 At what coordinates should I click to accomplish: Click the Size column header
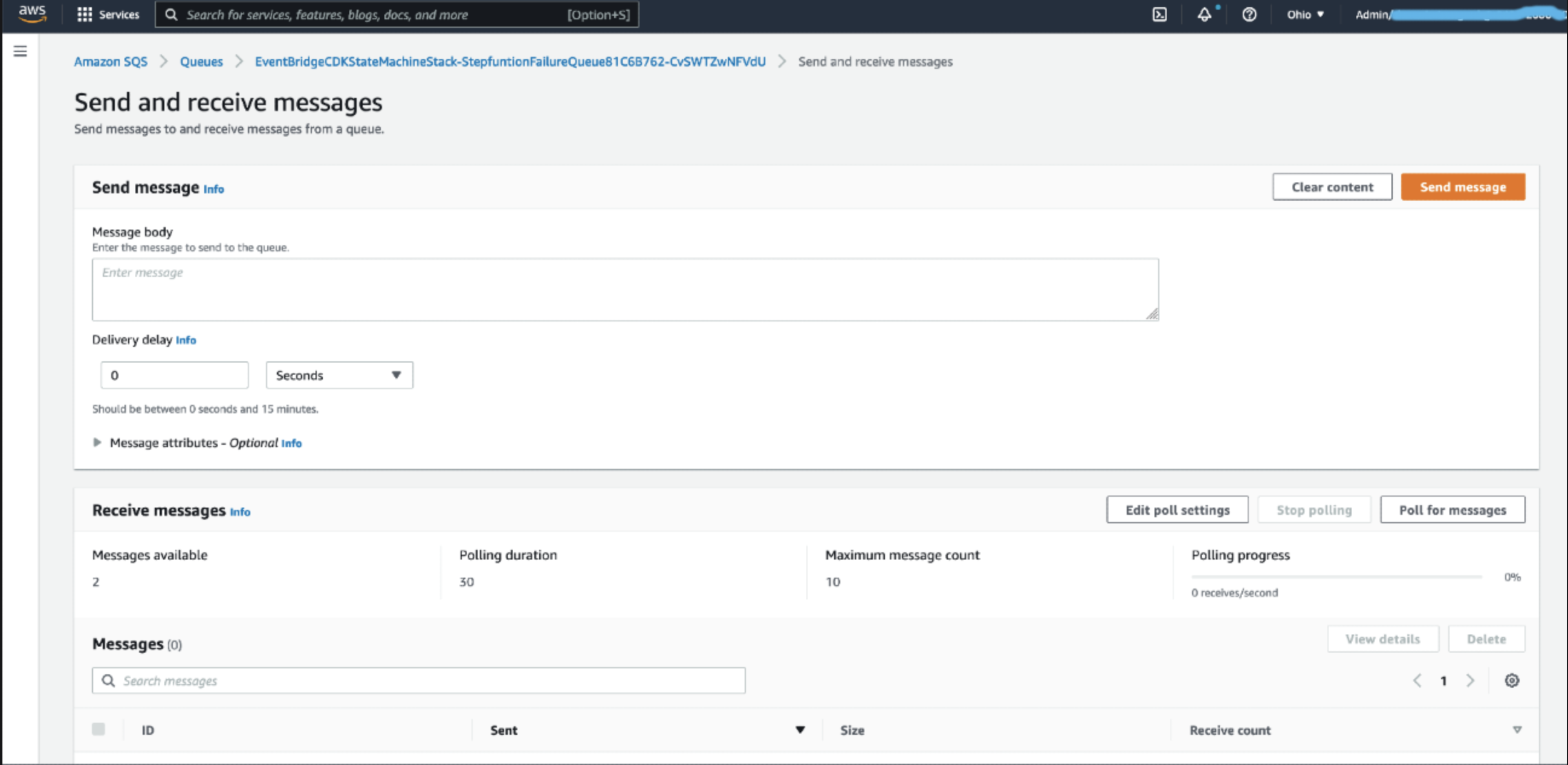pos(852,730)
